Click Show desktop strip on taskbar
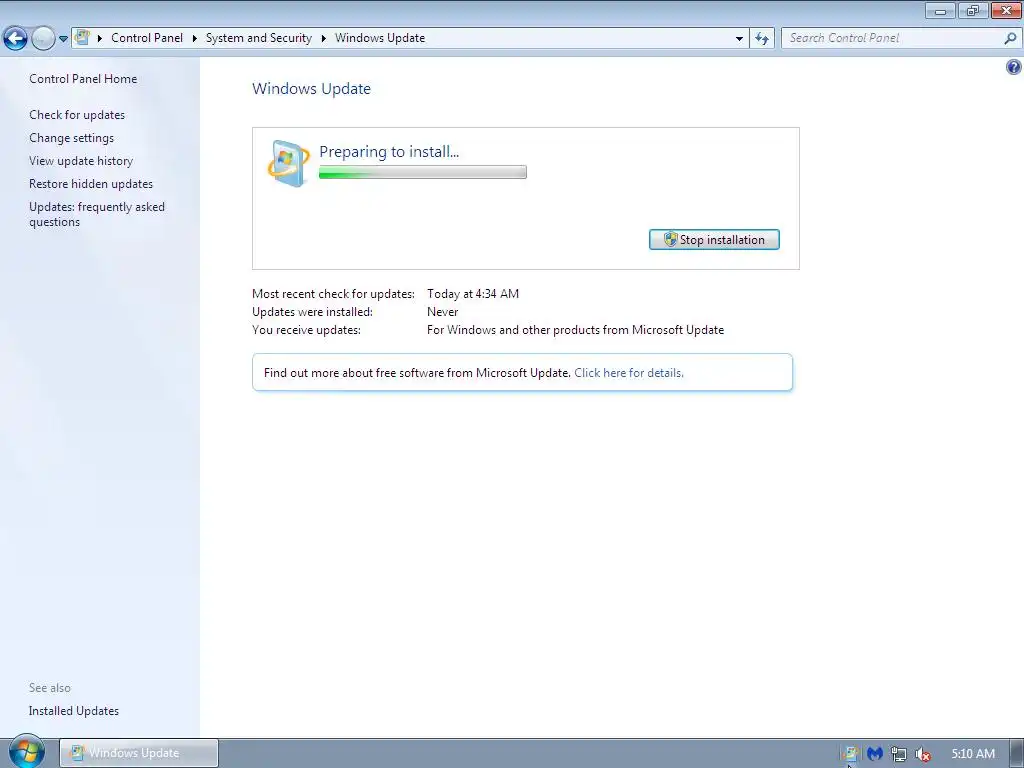This screenshot has height=768, width=1024. pos(1017,753)
